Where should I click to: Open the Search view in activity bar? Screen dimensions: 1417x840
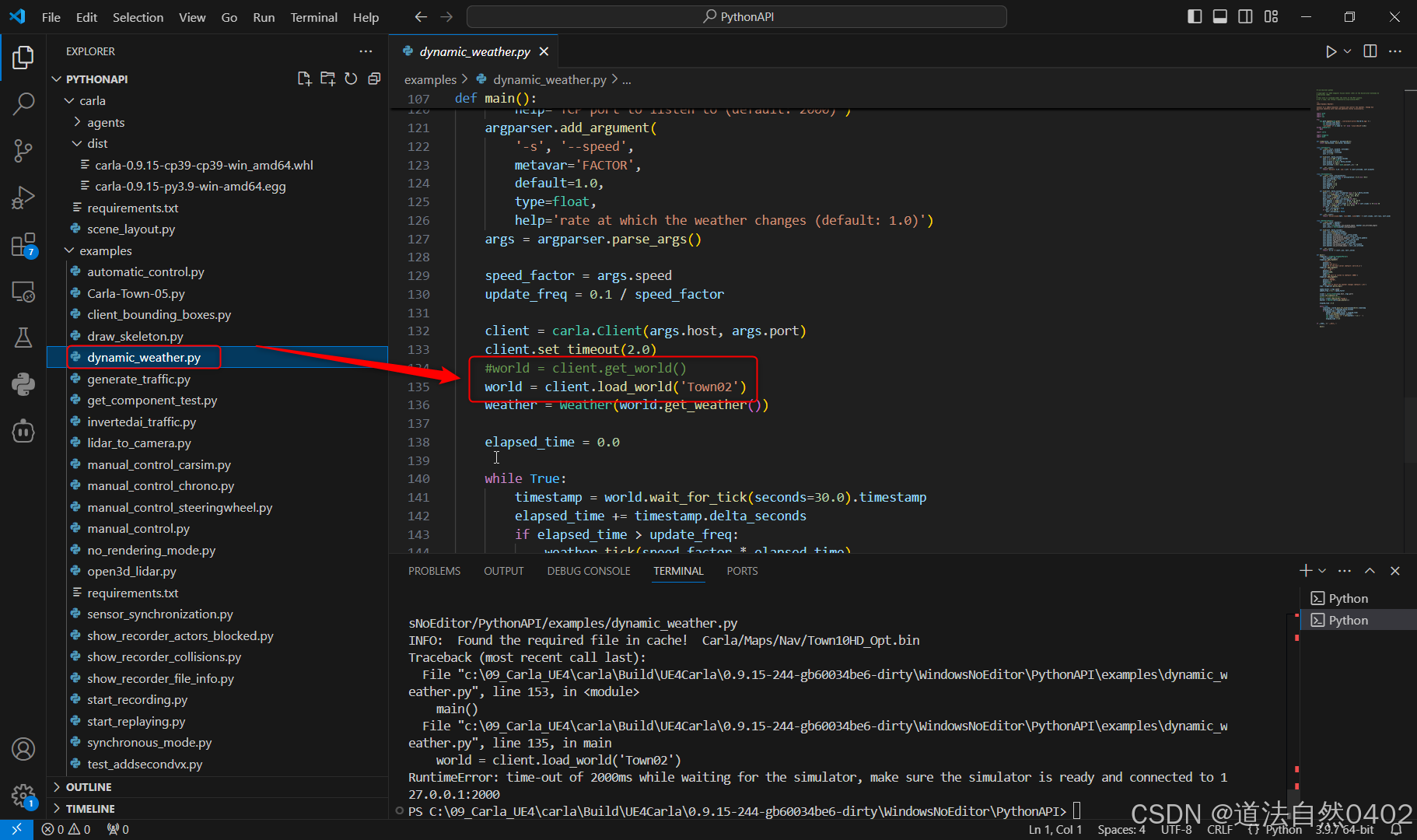[x=23, y=103]
